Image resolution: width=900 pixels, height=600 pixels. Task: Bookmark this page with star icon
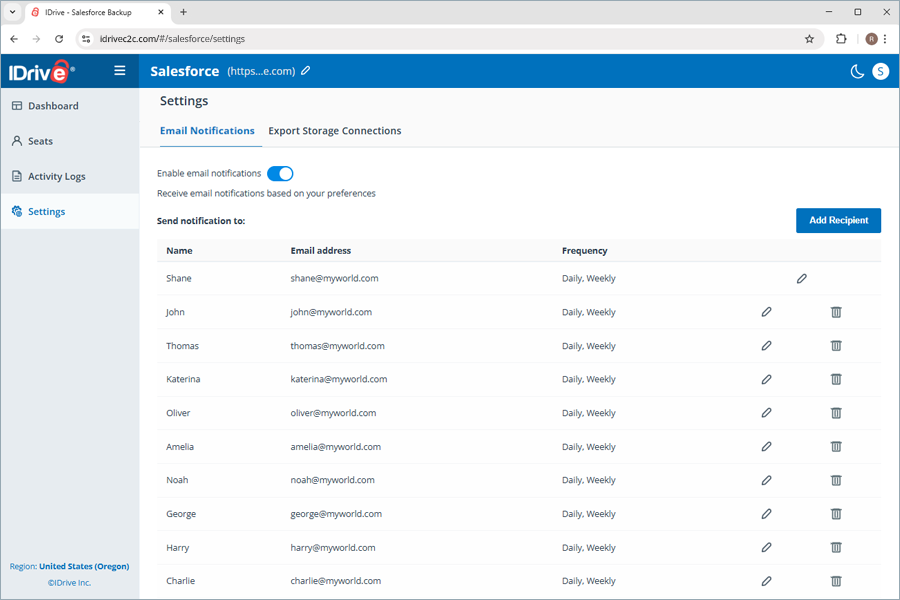coord(809,39)
